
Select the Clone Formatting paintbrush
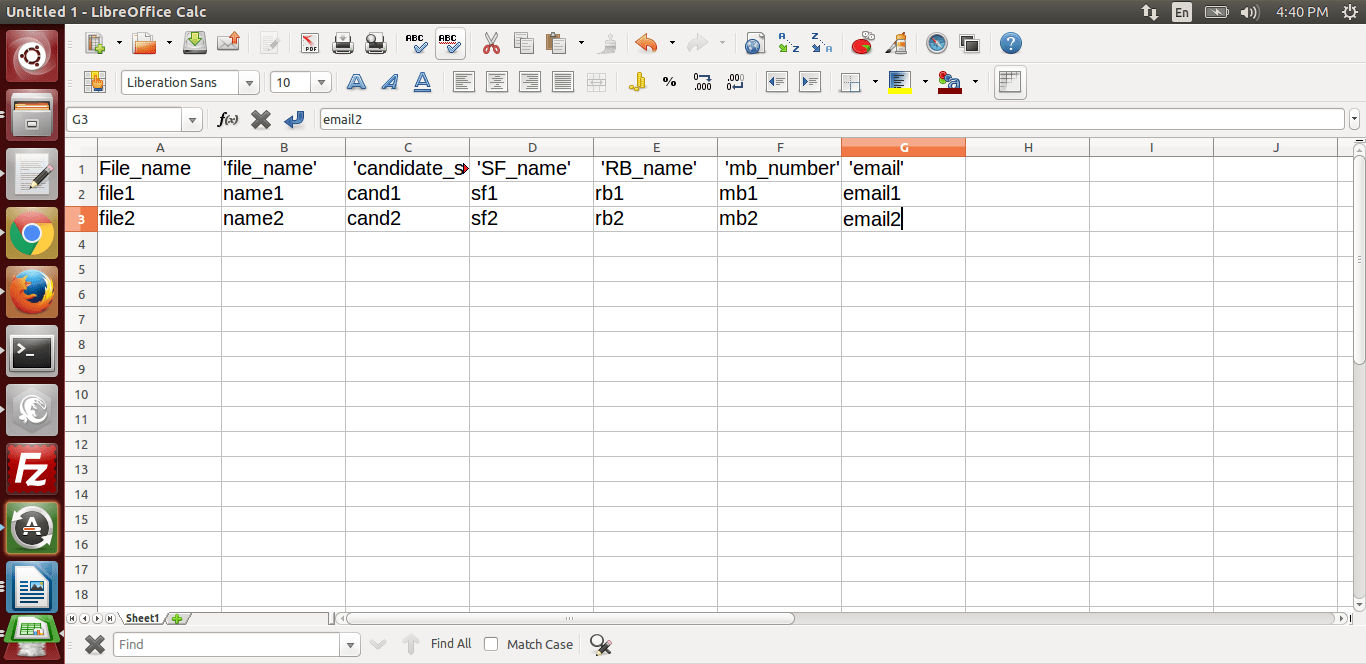point(609,44)
